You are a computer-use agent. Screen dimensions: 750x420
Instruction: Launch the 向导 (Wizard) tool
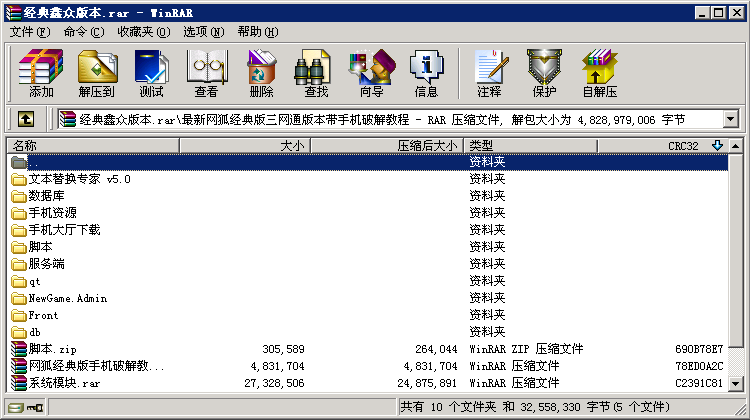coord(371,73)
